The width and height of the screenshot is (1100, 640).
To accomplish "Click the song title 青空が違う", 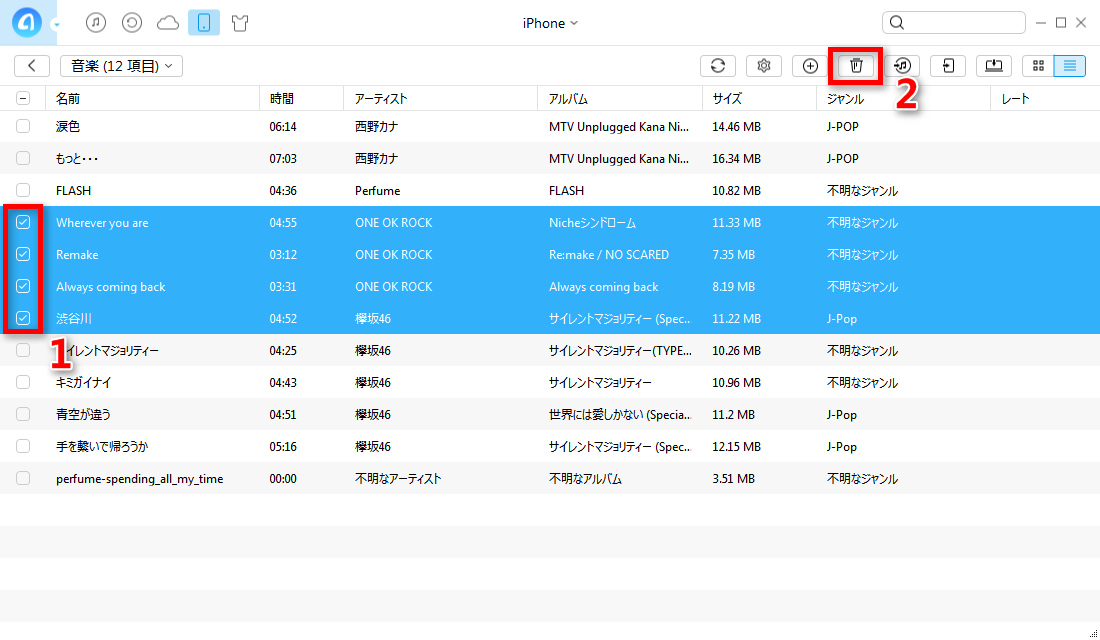I will (x=83, y=415).
